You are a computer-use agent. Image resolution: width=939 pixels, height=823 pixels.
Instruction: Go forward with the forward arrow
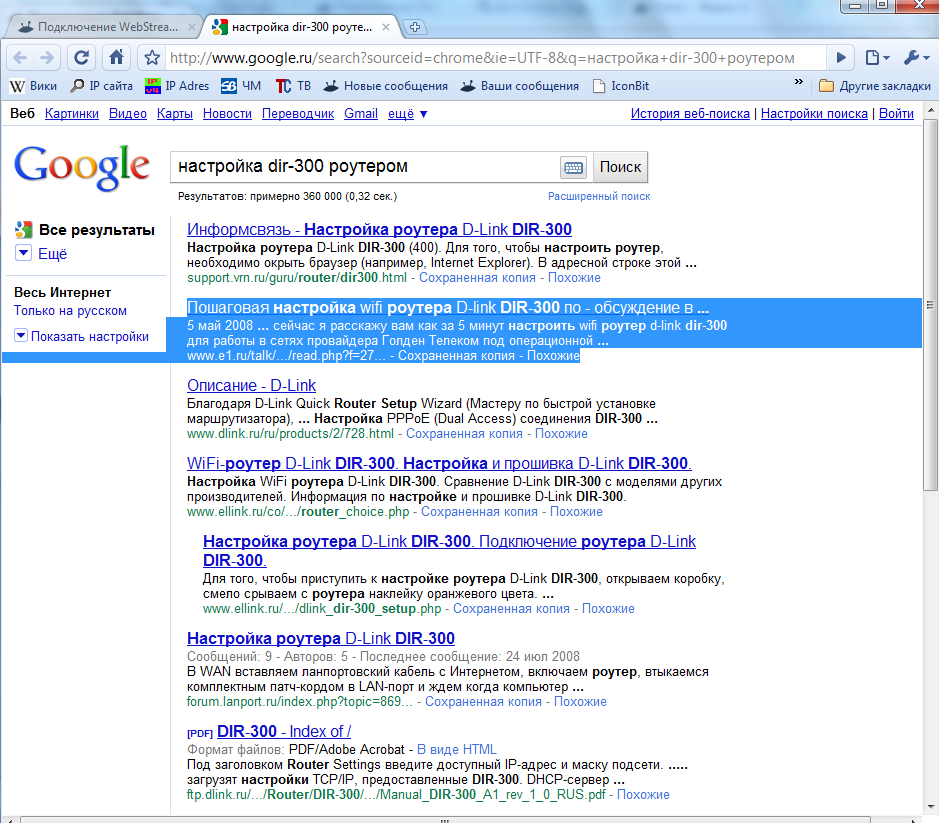coord(47,58)
